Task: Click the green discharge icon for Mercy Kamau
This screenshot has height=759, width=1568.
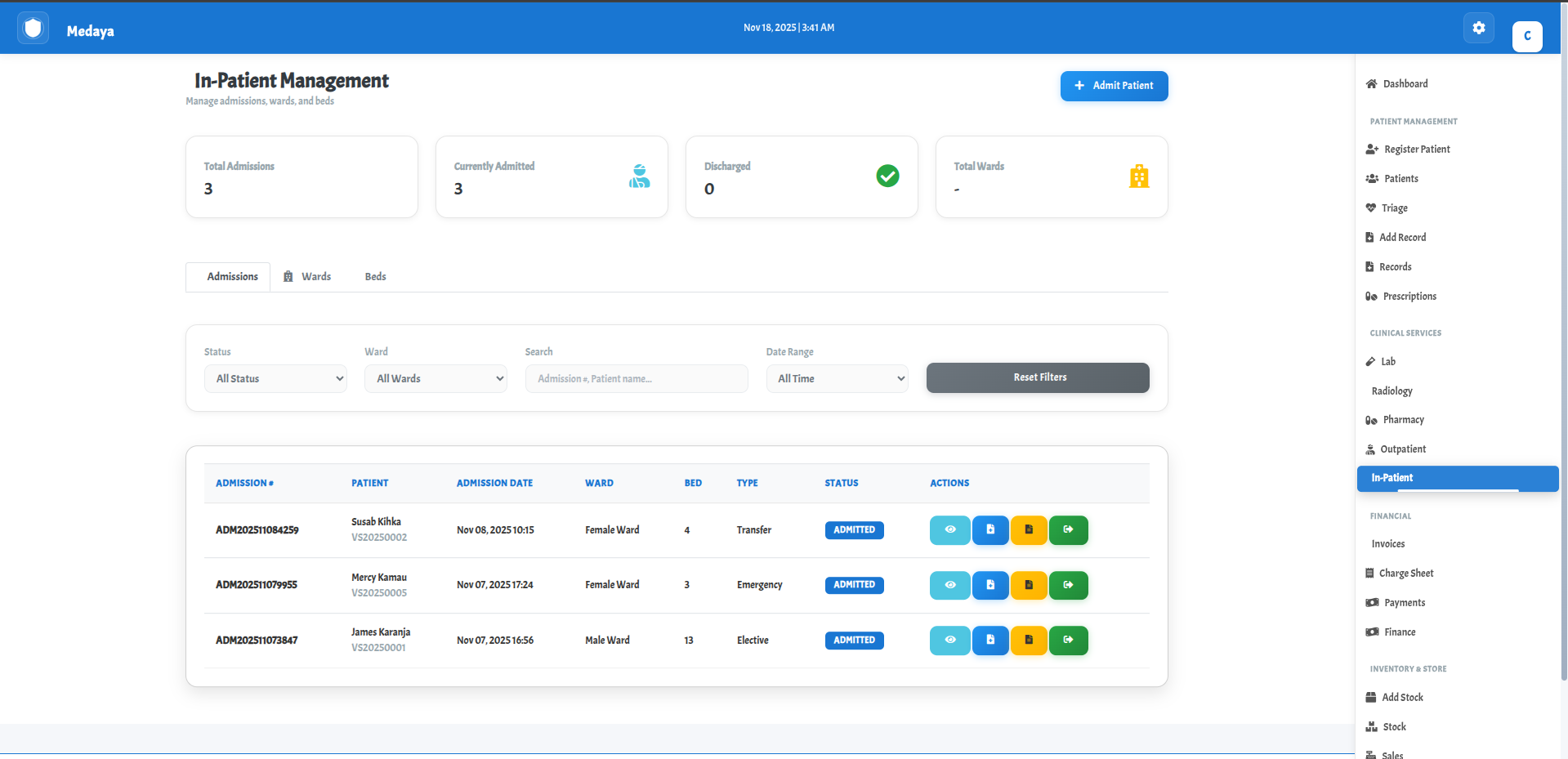Action: point(1068,585)
